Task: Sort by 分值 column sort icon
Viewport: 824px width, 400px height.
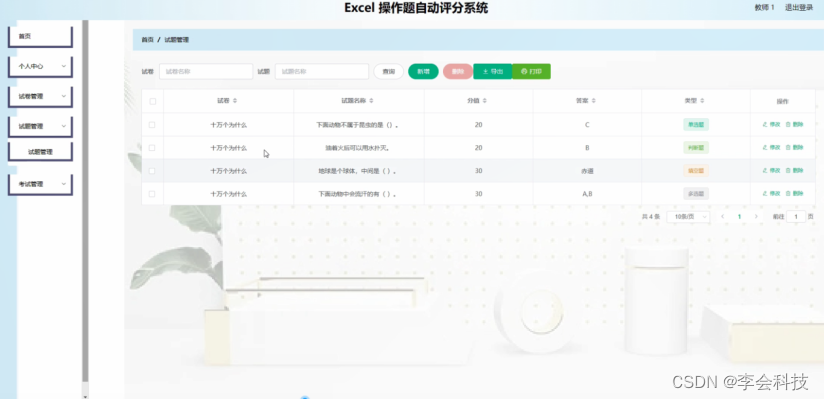Action: pyautogui.click(x=485, y=100)
